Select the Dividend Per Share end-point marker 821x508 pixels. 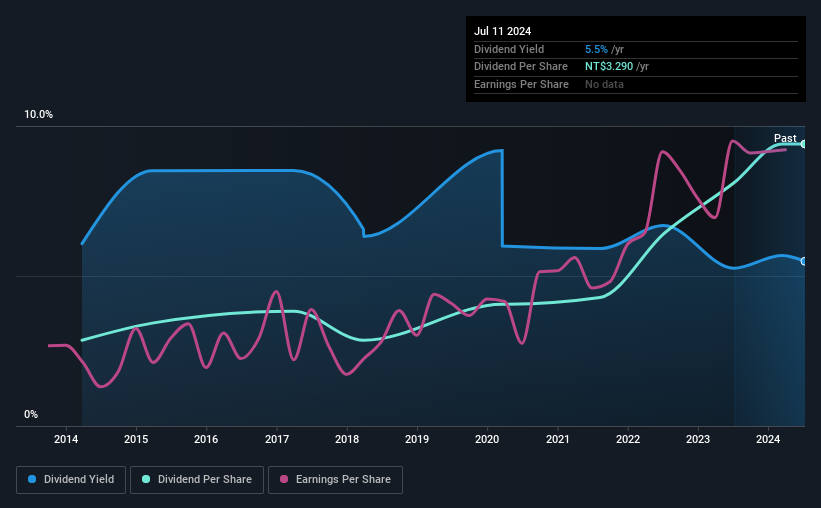(804, 144)
